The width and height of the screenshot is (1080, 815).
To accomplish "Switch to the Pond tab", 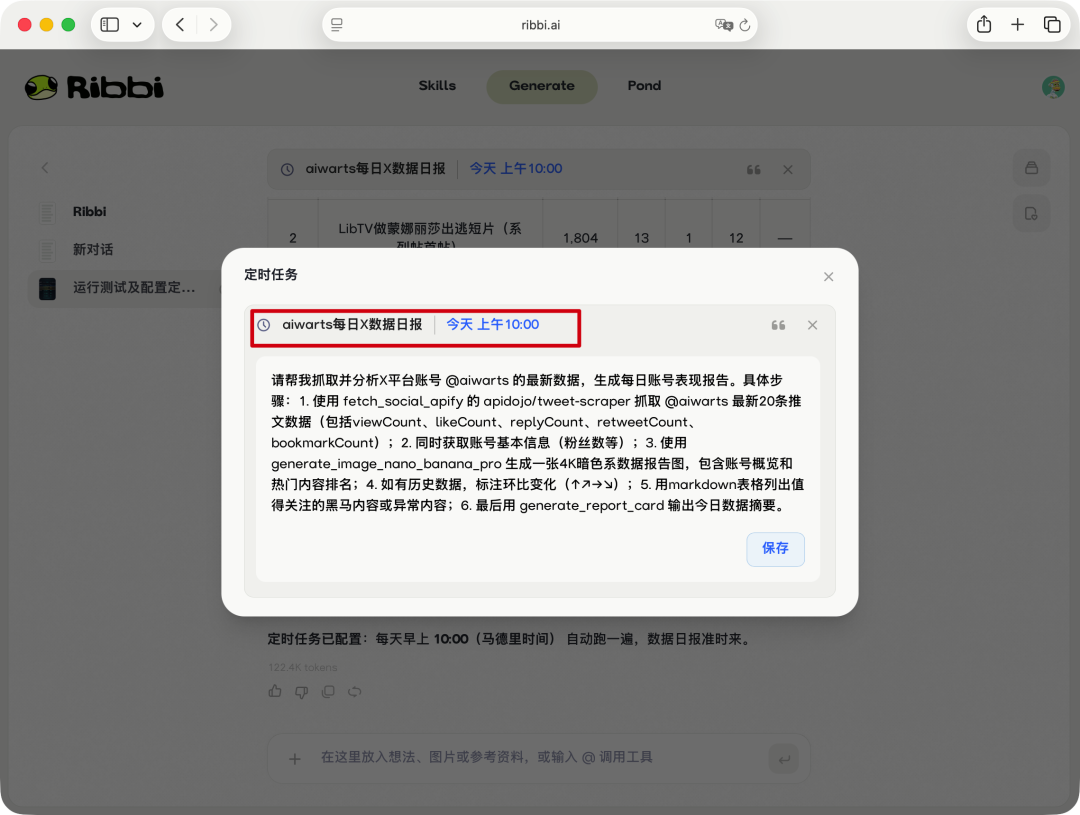I will coord(644,86).
